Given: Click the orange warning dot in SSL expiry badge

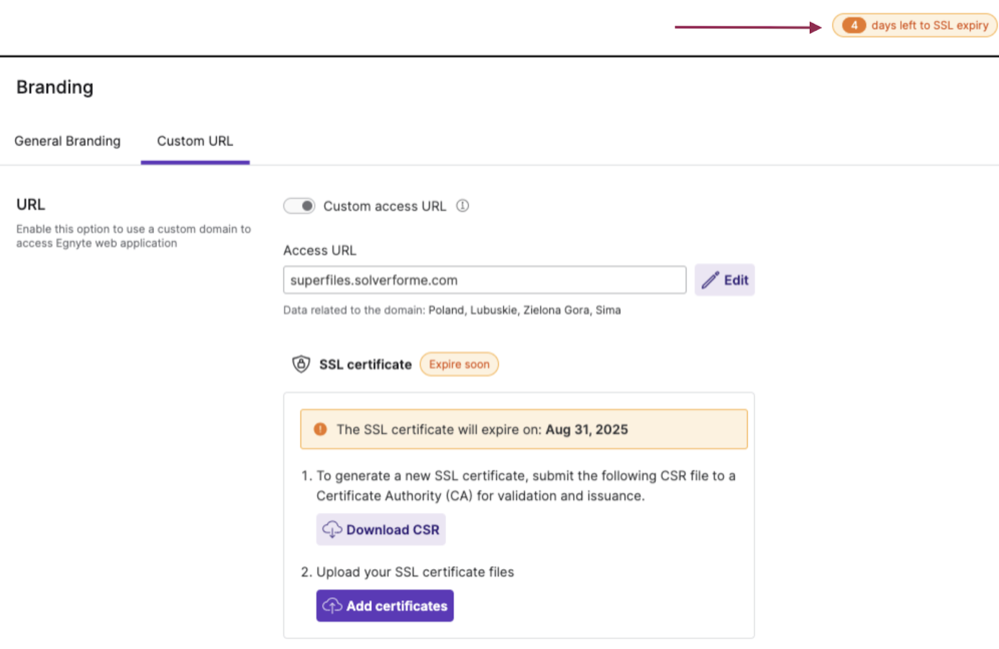Looking at the screenshot, I should pyautogui.click(x=855, y=26).
